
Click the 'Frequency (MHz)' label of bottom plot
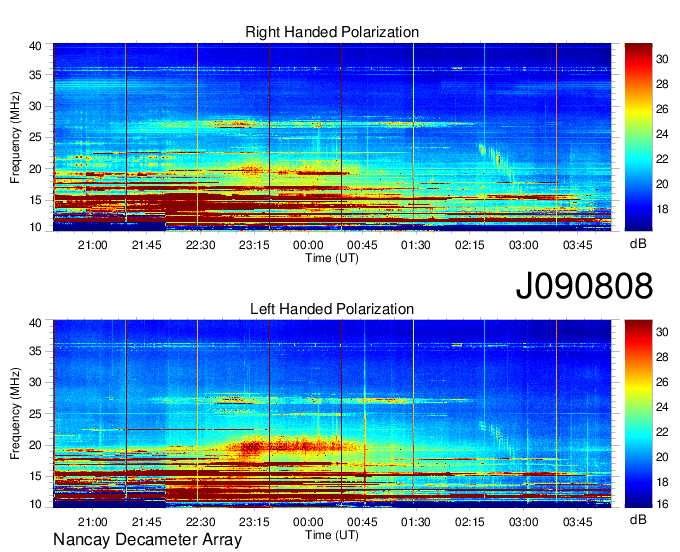click(x=15, y=414)
